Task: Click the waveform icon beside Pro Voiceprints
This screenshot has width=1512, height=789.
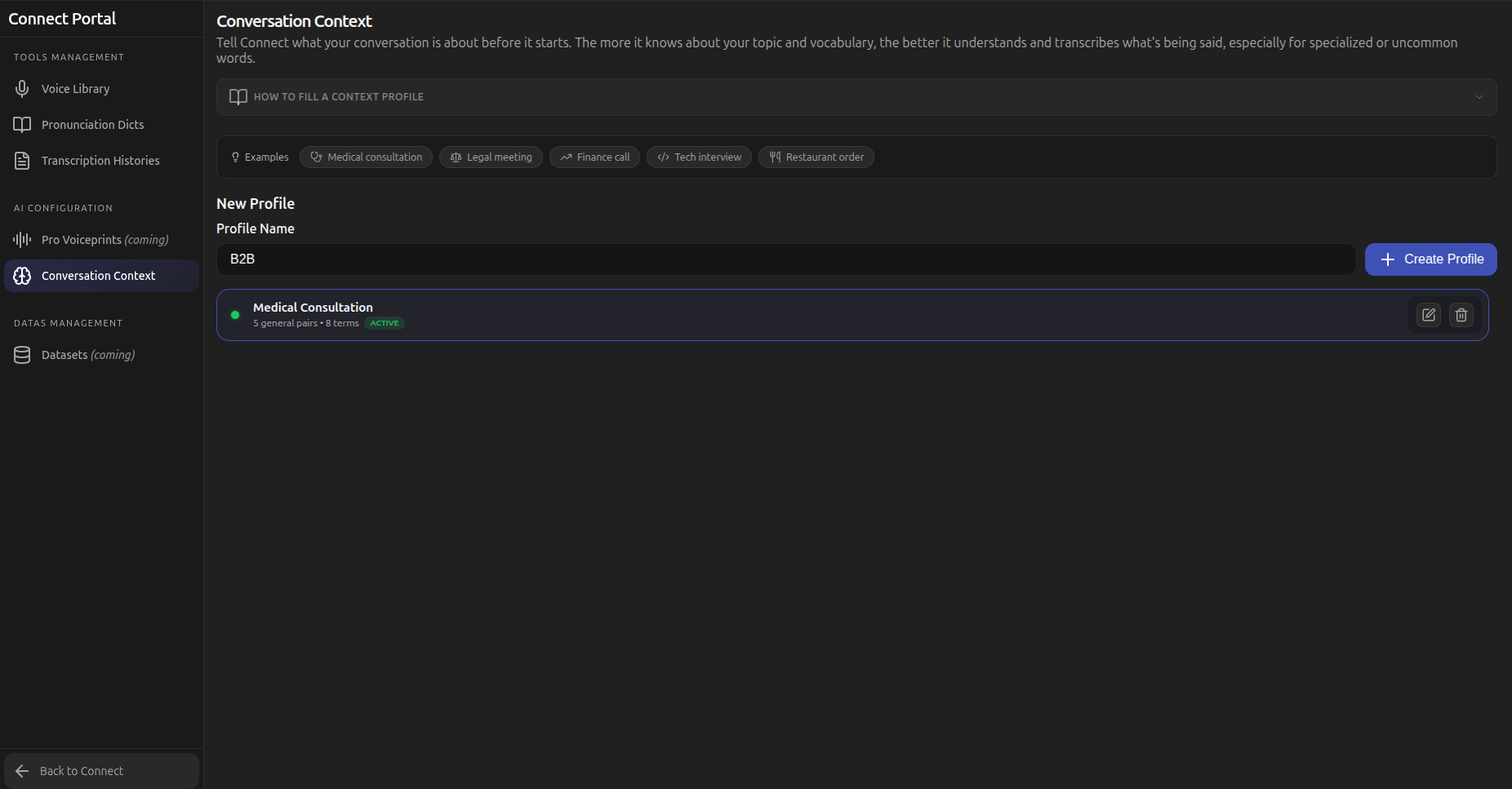Action: click(22, 239)
